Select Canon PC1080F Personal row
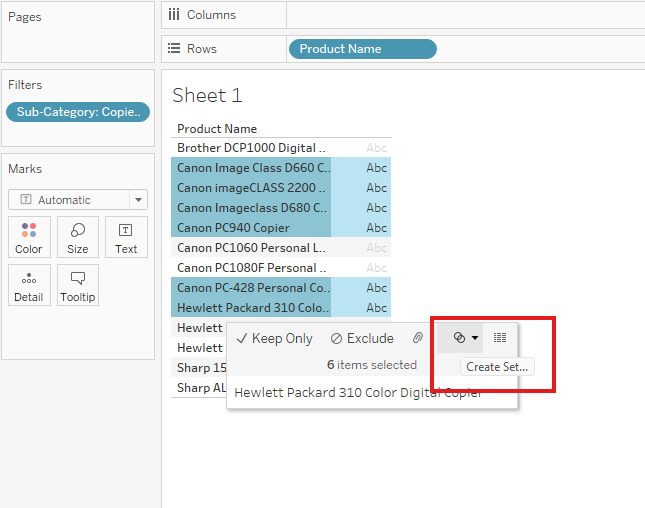 pyautogui.click(x=251, y=268)
